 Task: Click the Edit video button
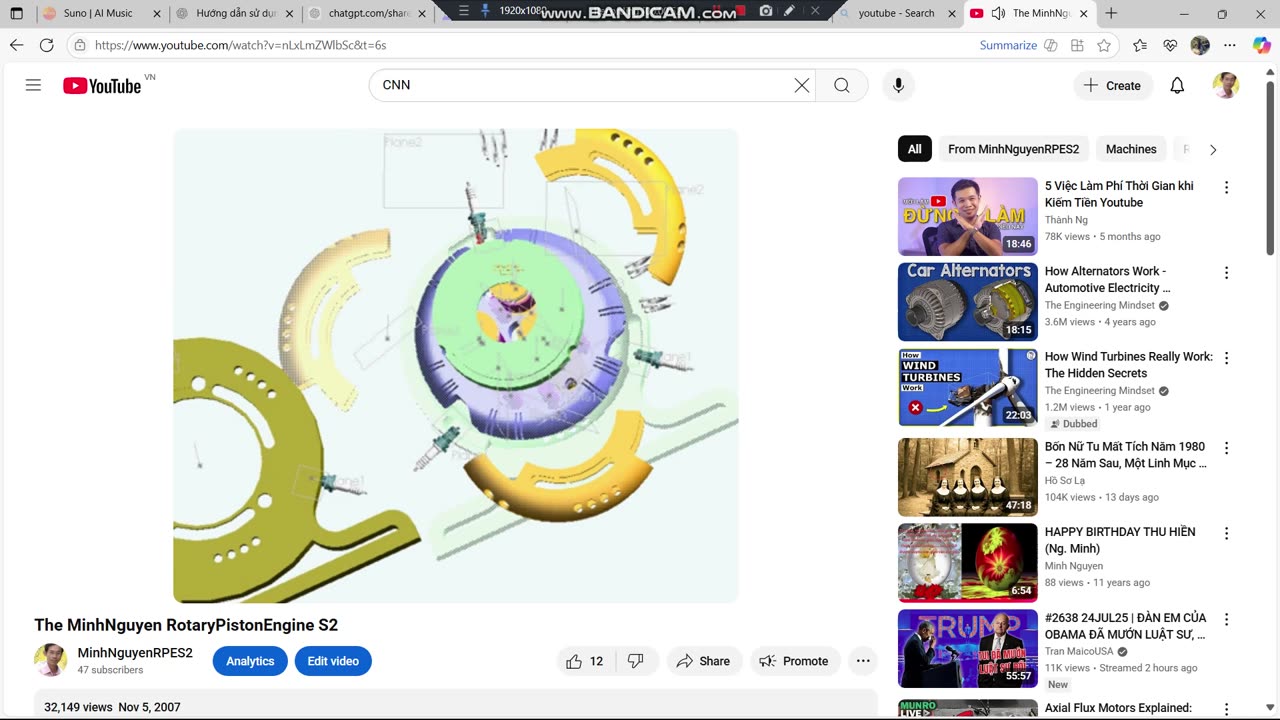pyautogui.click(x=333, y=661)
